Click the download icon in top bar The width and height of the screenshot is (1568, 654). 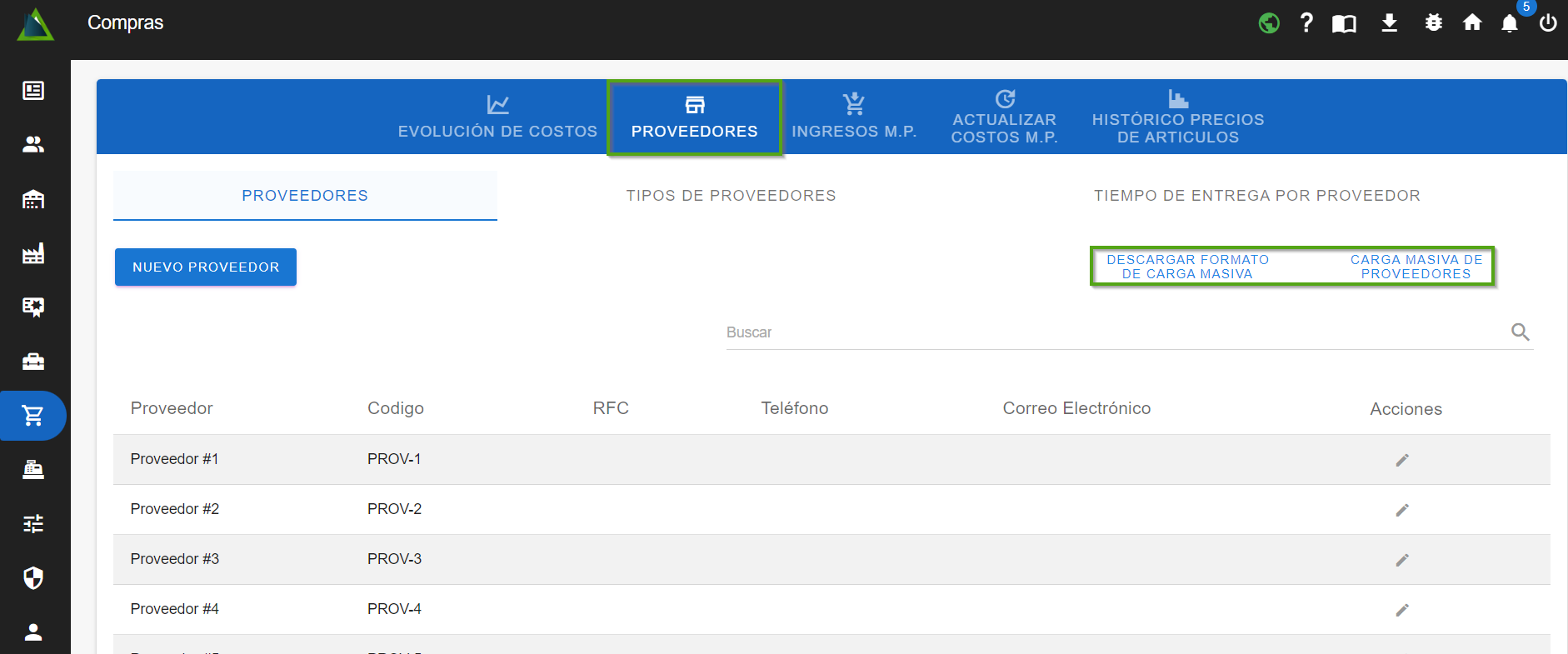pos(1389,23)
